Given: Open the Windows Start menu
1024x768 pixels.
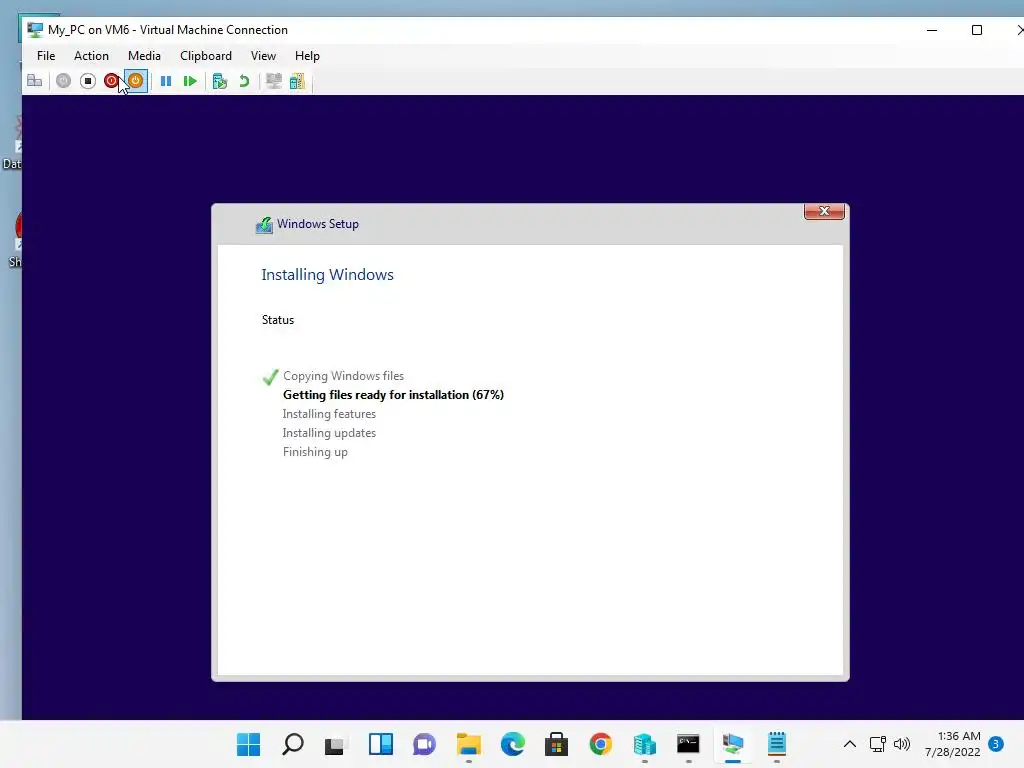Looking at the screenshot, I should coord(248,744).
